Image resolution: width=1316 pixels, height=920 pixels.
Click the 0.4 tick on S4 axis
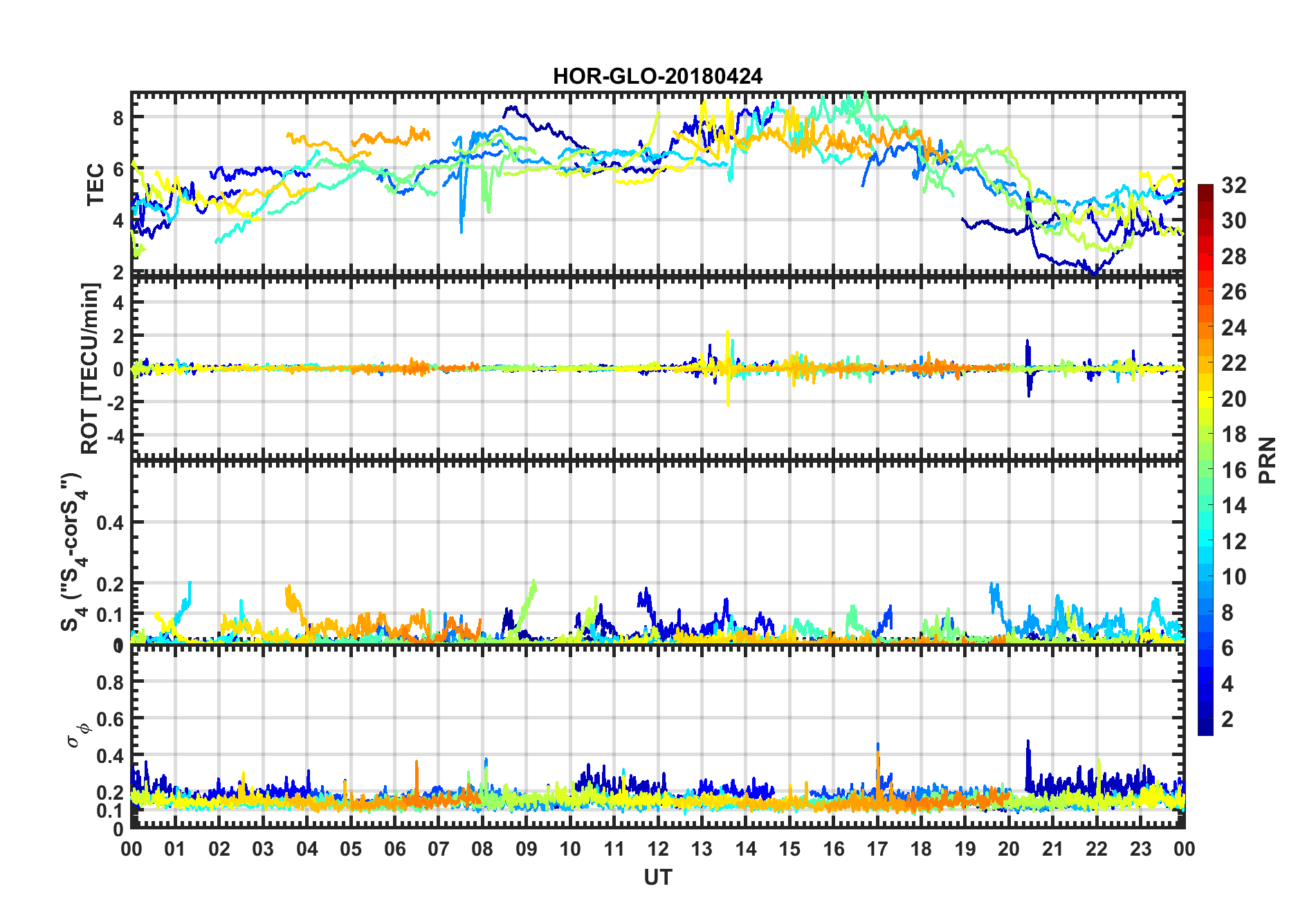coord(111,523)
